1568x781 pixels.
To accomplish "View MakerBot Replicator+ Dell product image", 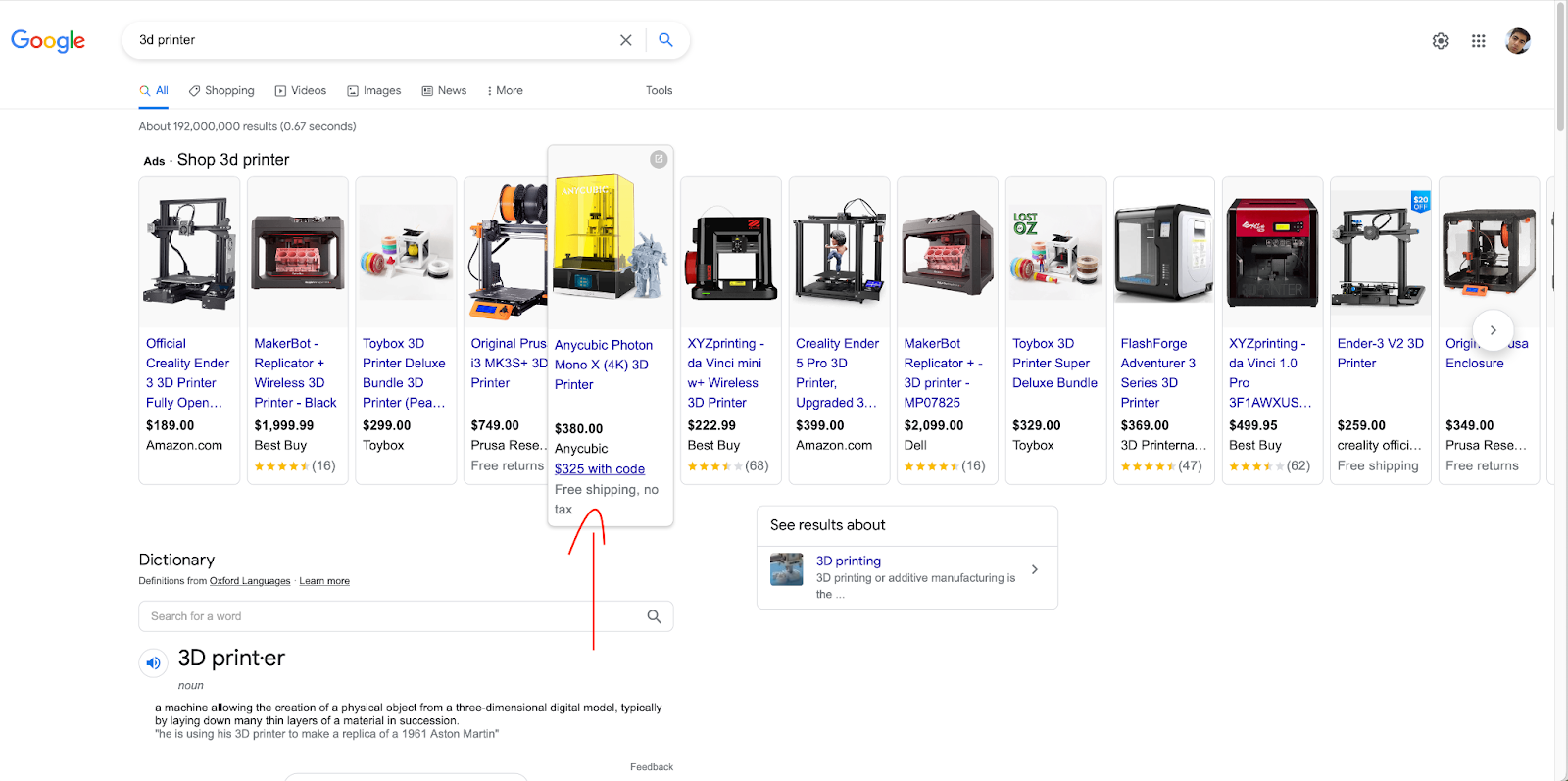I will pyautogui.click(x=948, y=253).
